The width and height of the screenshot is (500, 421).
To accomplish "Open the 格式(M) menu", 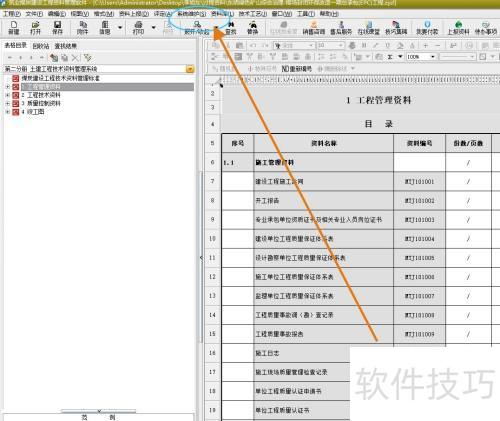I will click(104, 14).
